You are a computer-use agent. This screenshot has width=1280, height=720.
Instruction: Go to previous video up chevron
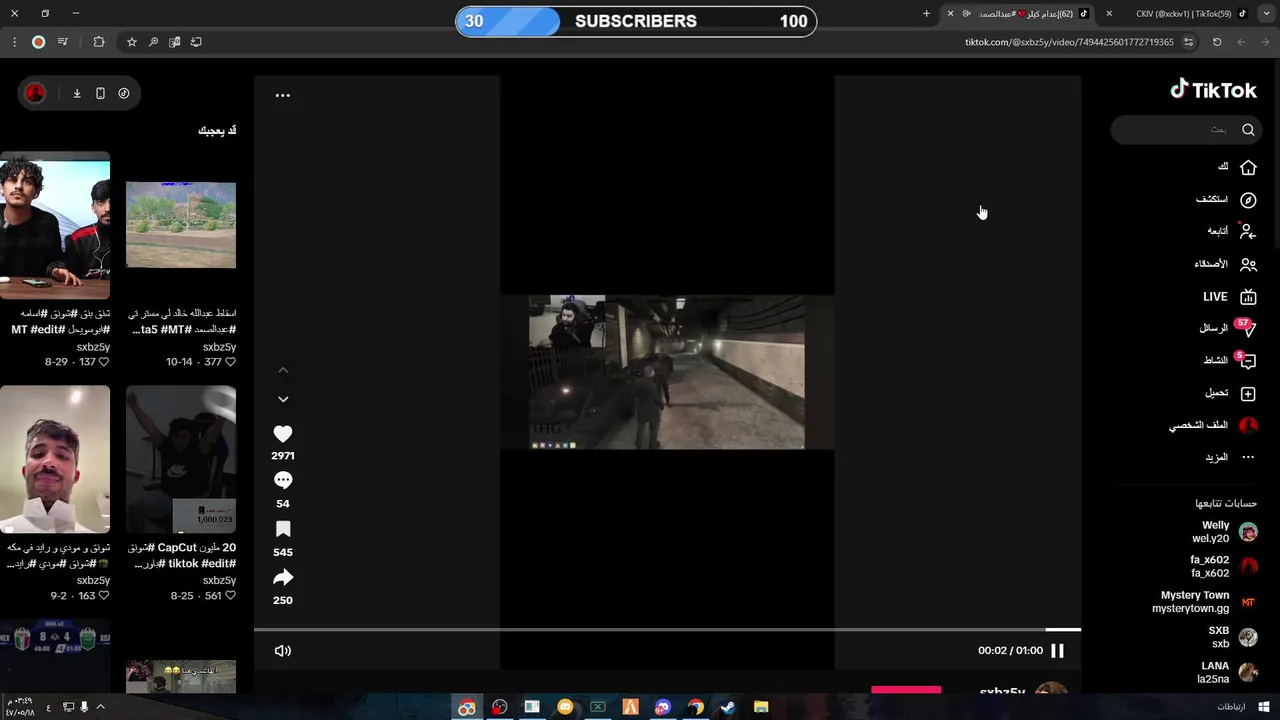tap(283, 370)
